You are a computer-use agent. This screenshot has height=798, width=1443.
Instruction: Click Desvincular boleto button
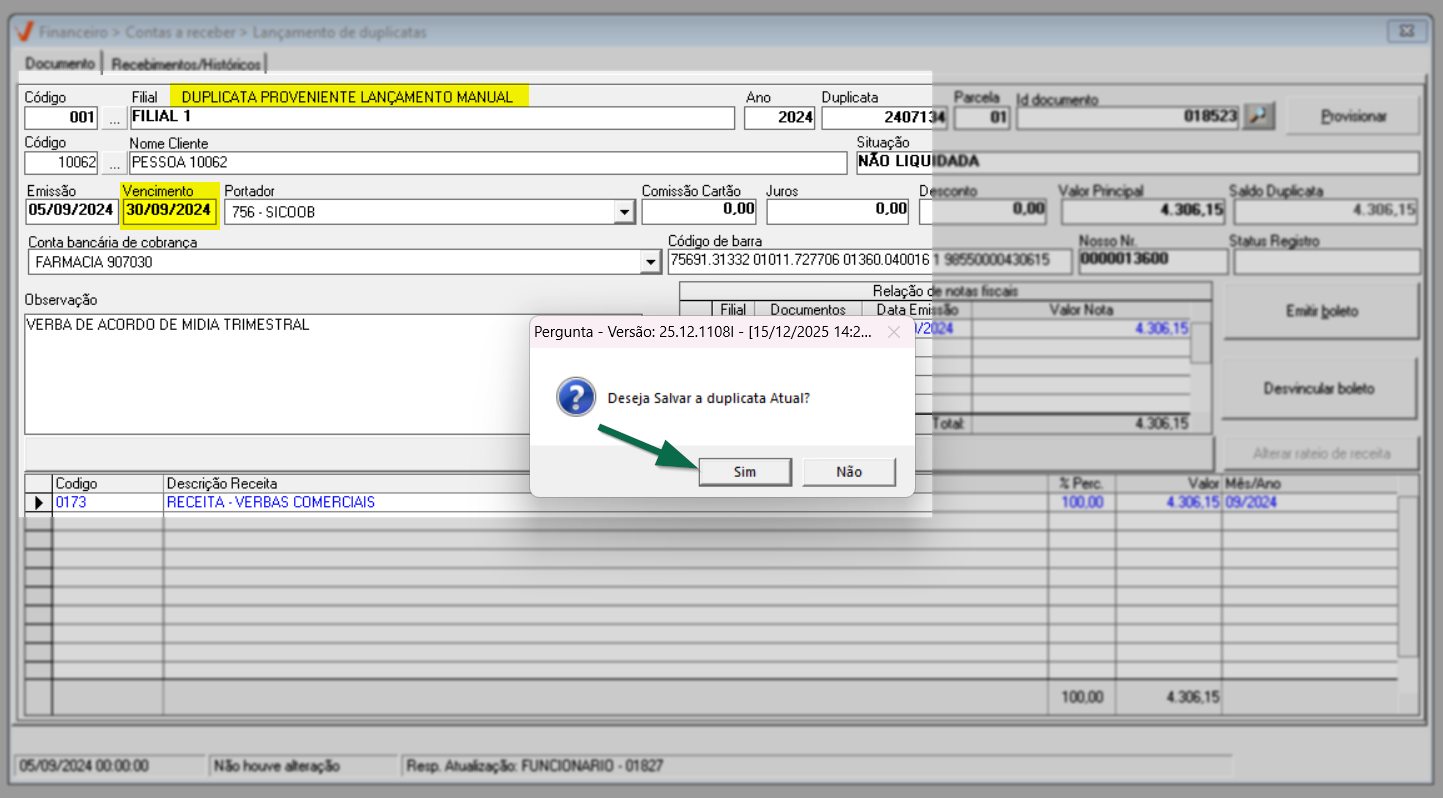[x=1319, y=388]
